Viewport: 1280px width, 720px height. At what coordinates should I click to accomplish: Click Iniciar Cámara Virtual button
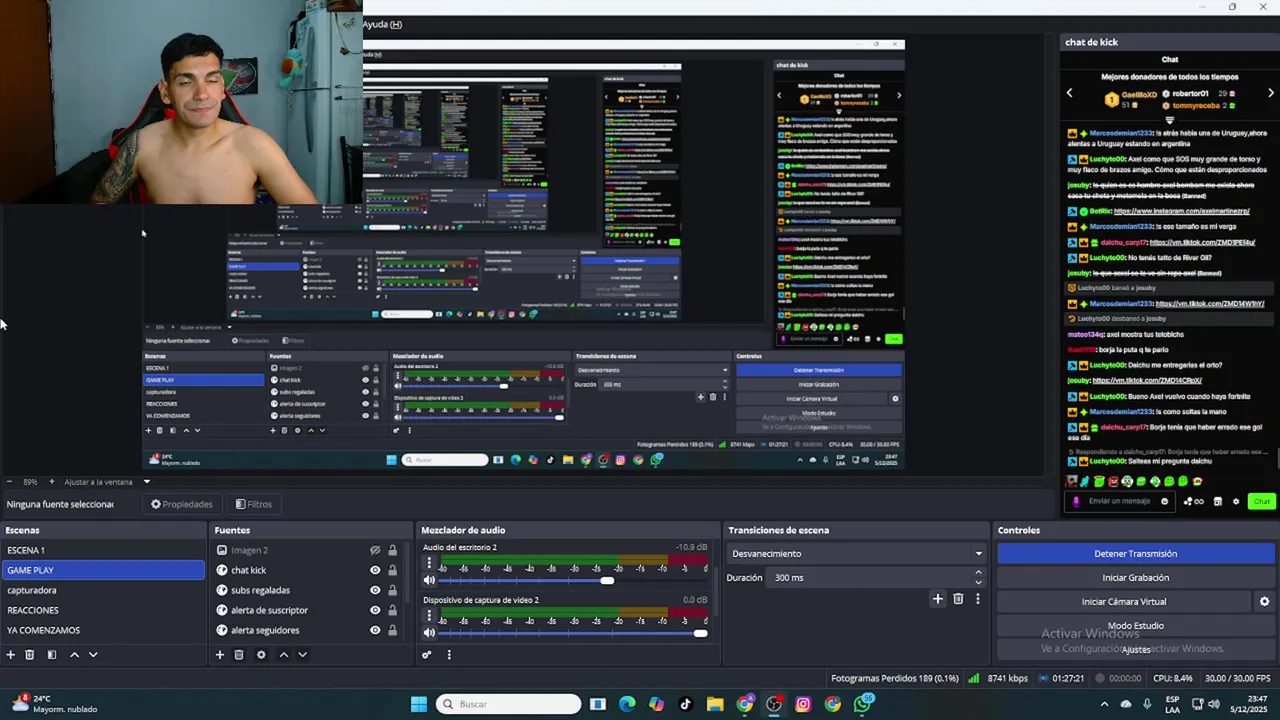[1124, 602]
